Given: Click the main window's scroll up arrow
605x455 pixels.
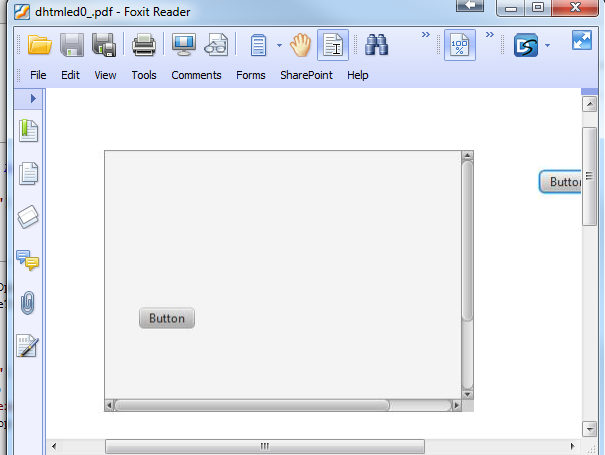Looking at the screenshot, I should [x=590, y=104].
